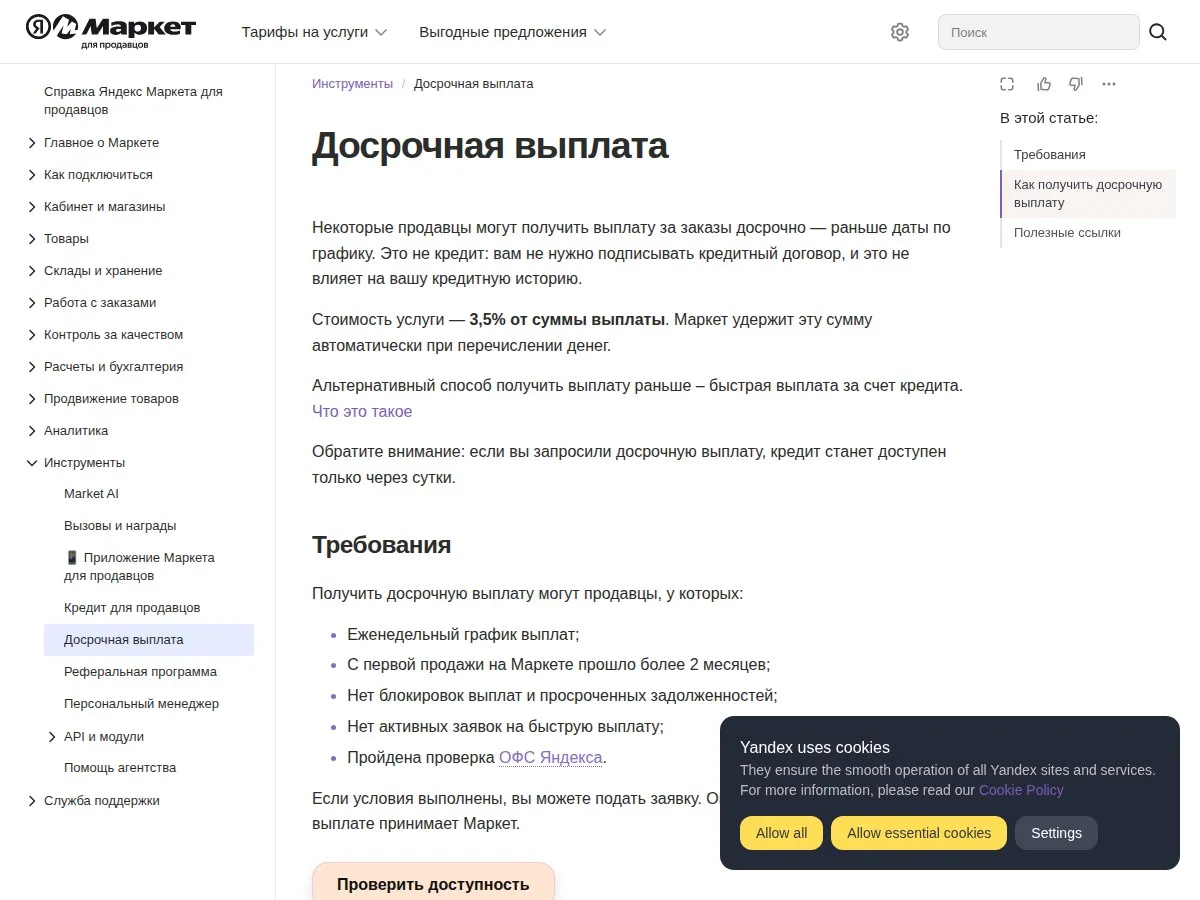Viewport: 1200px width, 900px height.
Task: Focus the Поиск search field
Action: click(1038, 32)
